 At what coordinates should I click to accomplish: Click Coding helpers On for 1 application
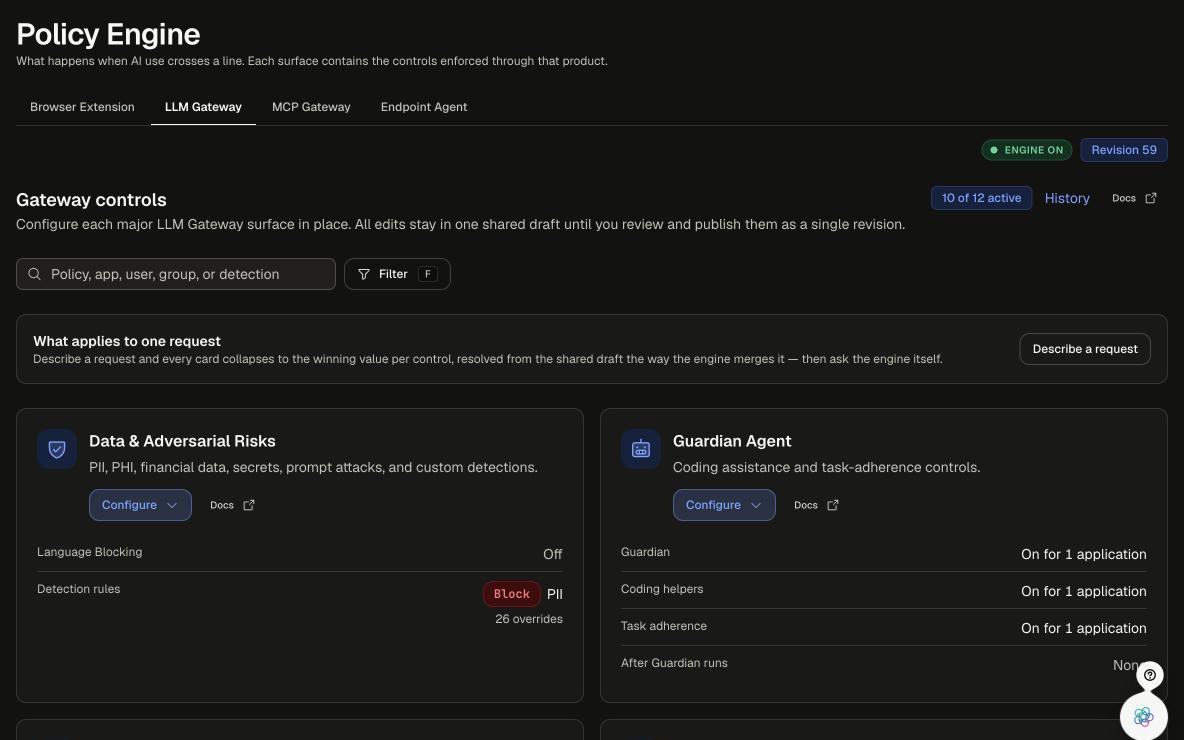pyautogui.click(x=1084, y=591)
